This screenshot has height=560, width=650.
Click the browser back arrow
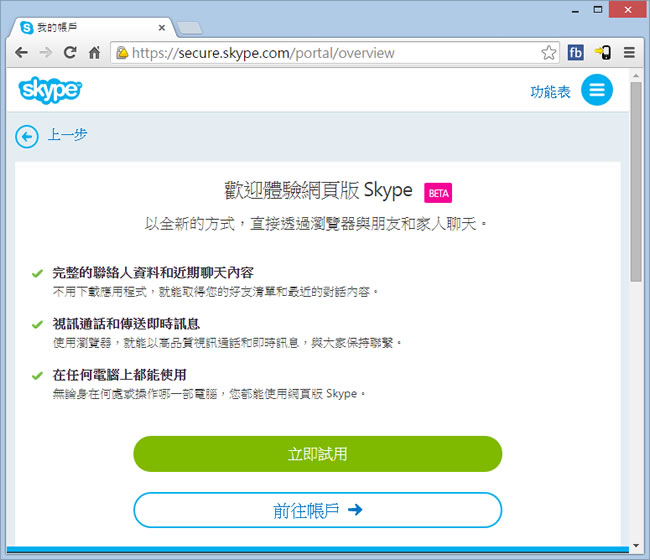pyautogui.click(x=21, y=53)
